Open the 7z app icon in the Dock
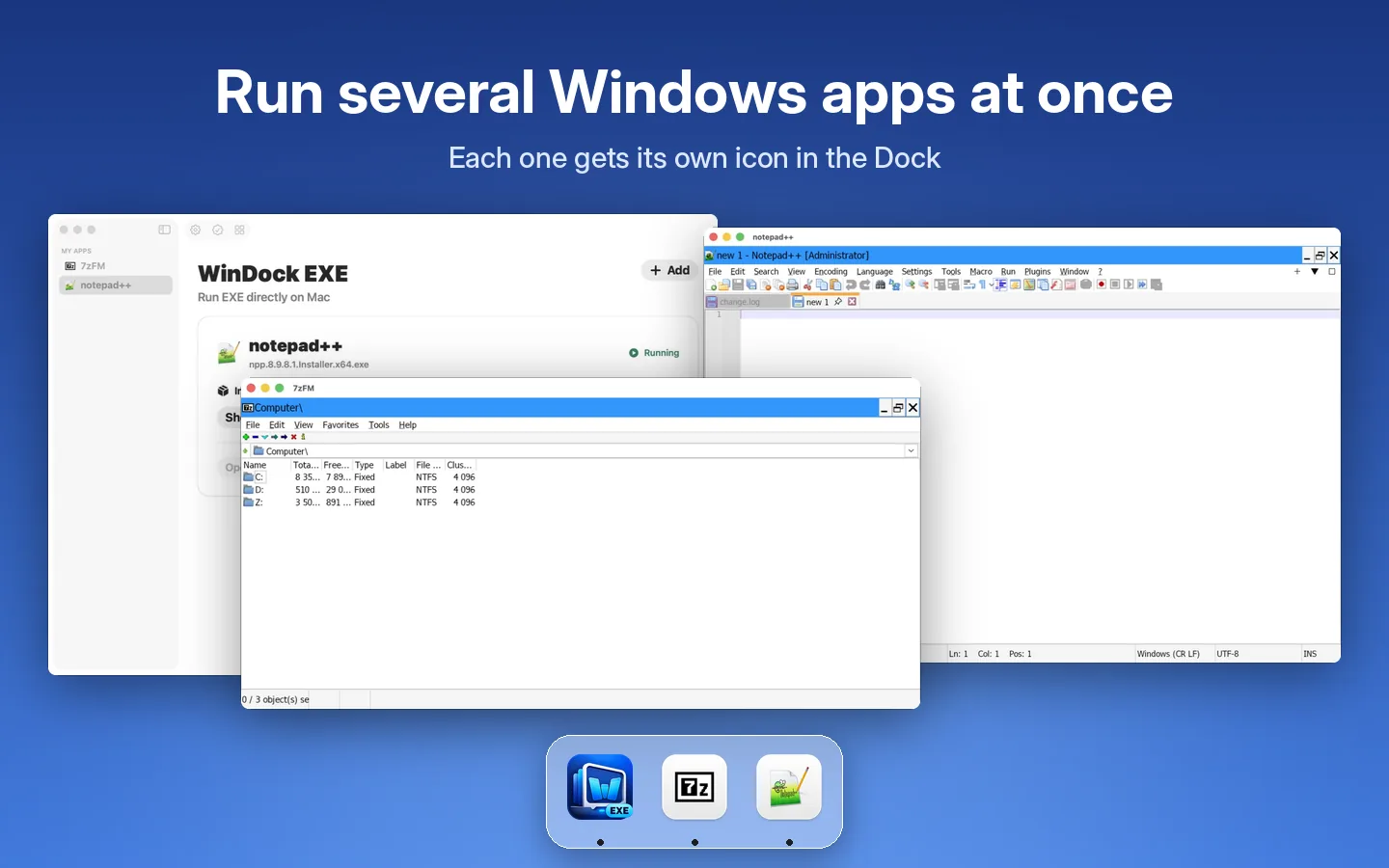Image resolution: width=1389 pixels, height=868 pixels. point(694,787)
